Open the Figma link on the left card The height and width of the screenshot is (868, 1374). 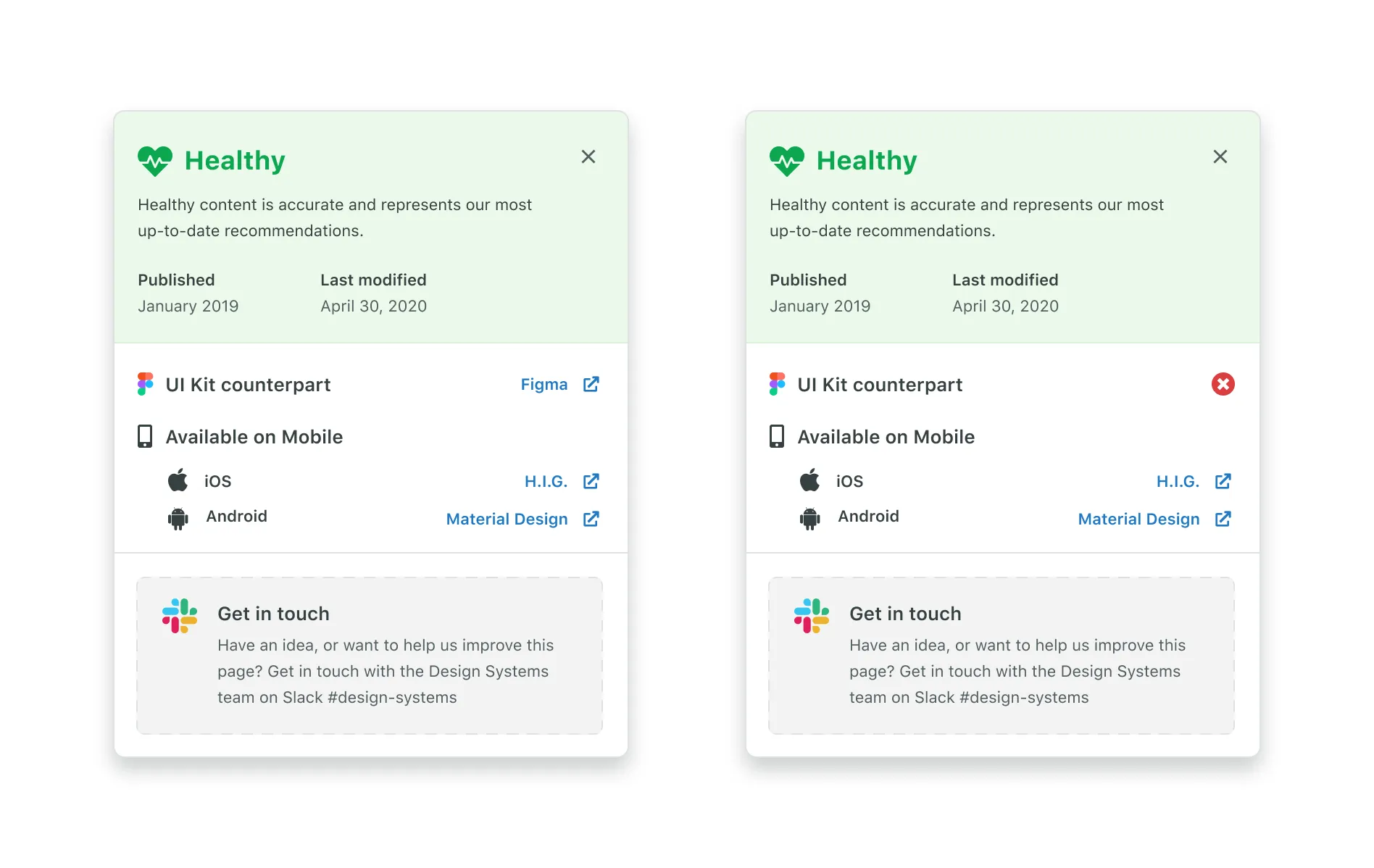click(544, 384)
